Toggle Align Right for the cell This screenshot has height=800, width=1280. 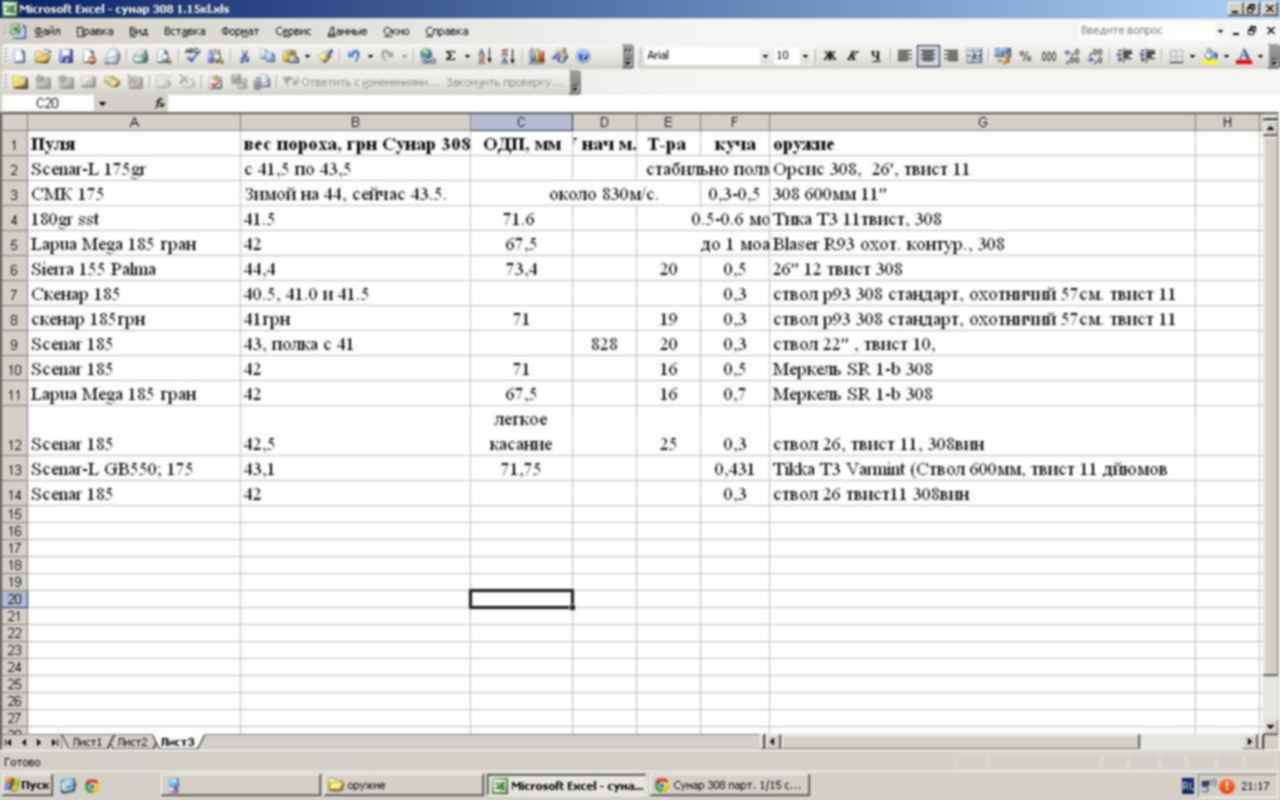coord(951,56)
